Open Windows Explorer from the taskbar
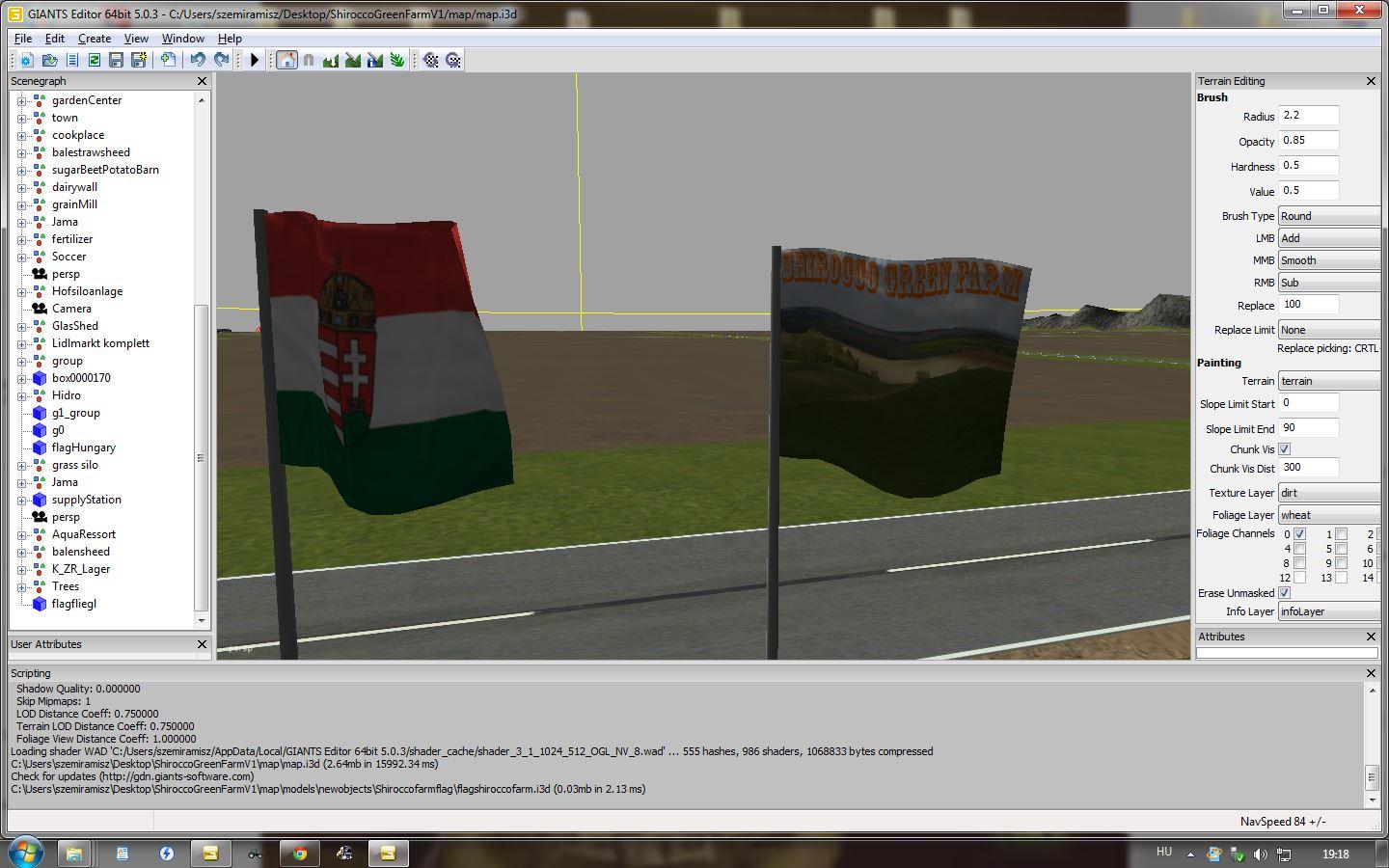This screenshot has width=1389, height=868. click(x=73, y=854)
